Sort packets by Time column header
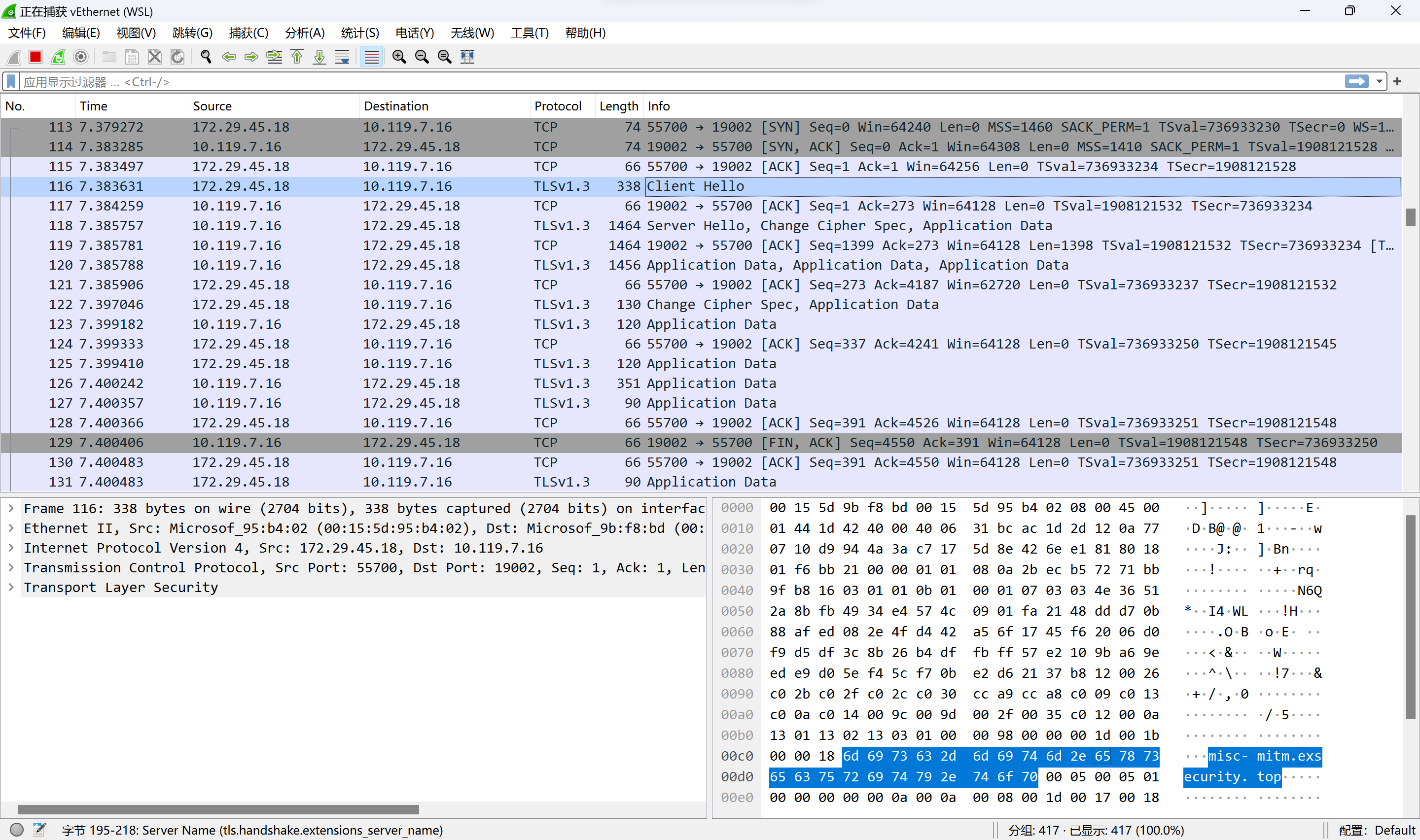Screen dimensions: 1420x840 [132, 106]
